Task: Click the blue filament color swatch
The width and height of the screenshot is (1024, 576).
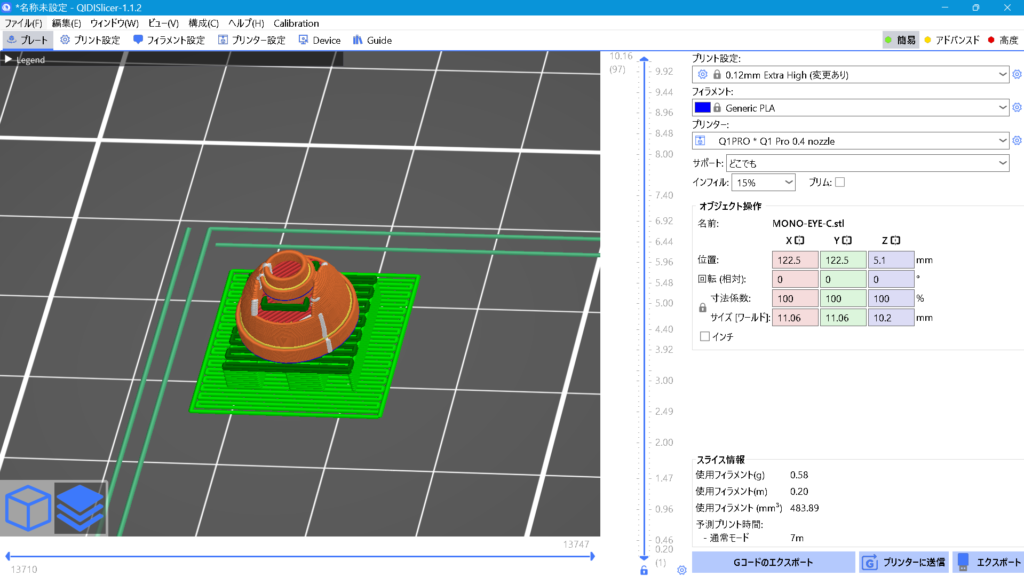Action: 702,108
